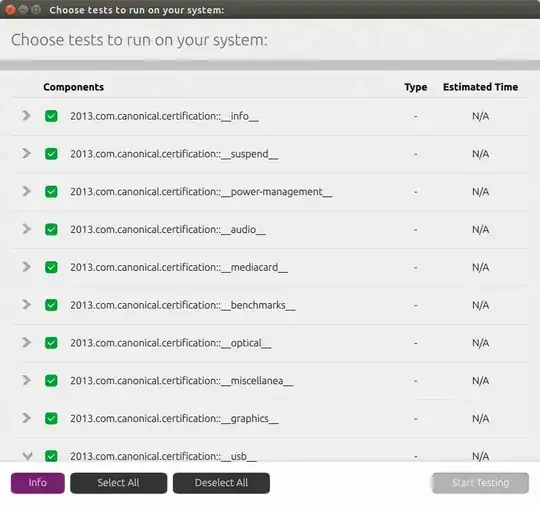Uncheck the __mediacard__ checkbox

[51, 267]
